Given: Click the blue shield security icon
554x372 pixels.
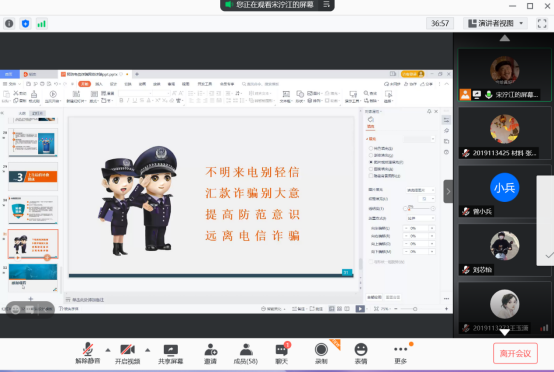Looking at the screenshot, I should pos(25,24).
